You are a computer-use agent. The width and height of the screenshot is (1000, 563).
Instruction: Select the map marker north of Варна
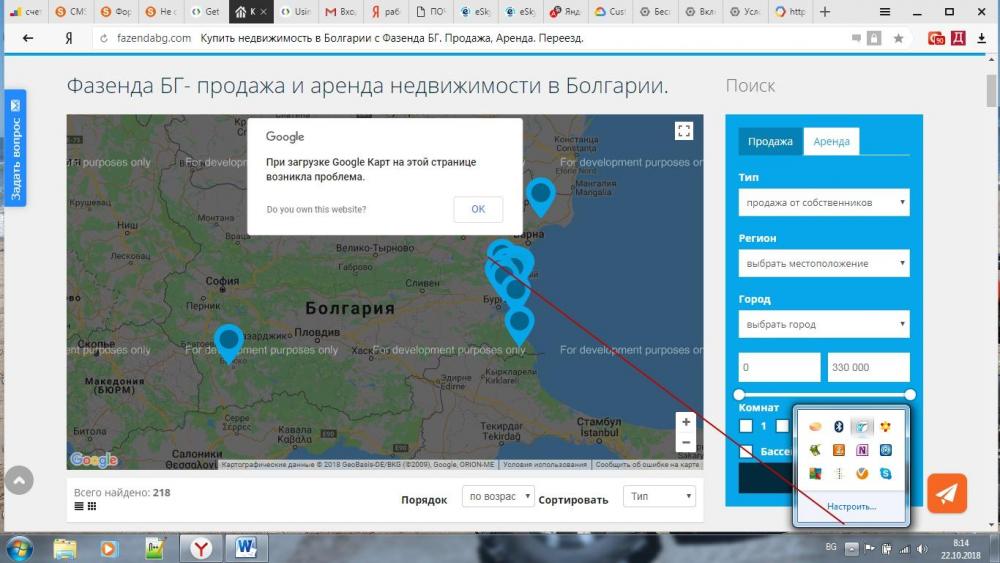pyautogui.click(x=541, y=196)
